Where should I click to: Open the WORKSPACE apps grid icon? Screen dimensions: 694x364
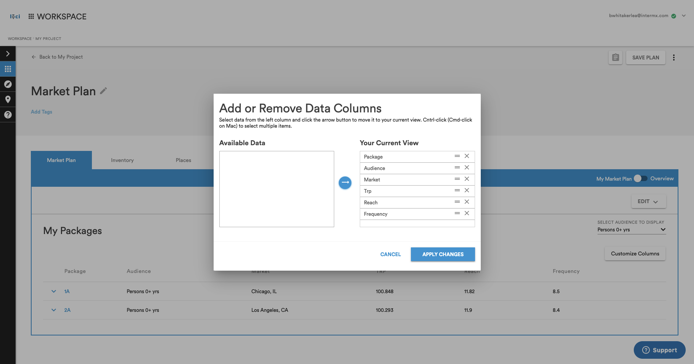pyautogui.click(x=31, y=16)
